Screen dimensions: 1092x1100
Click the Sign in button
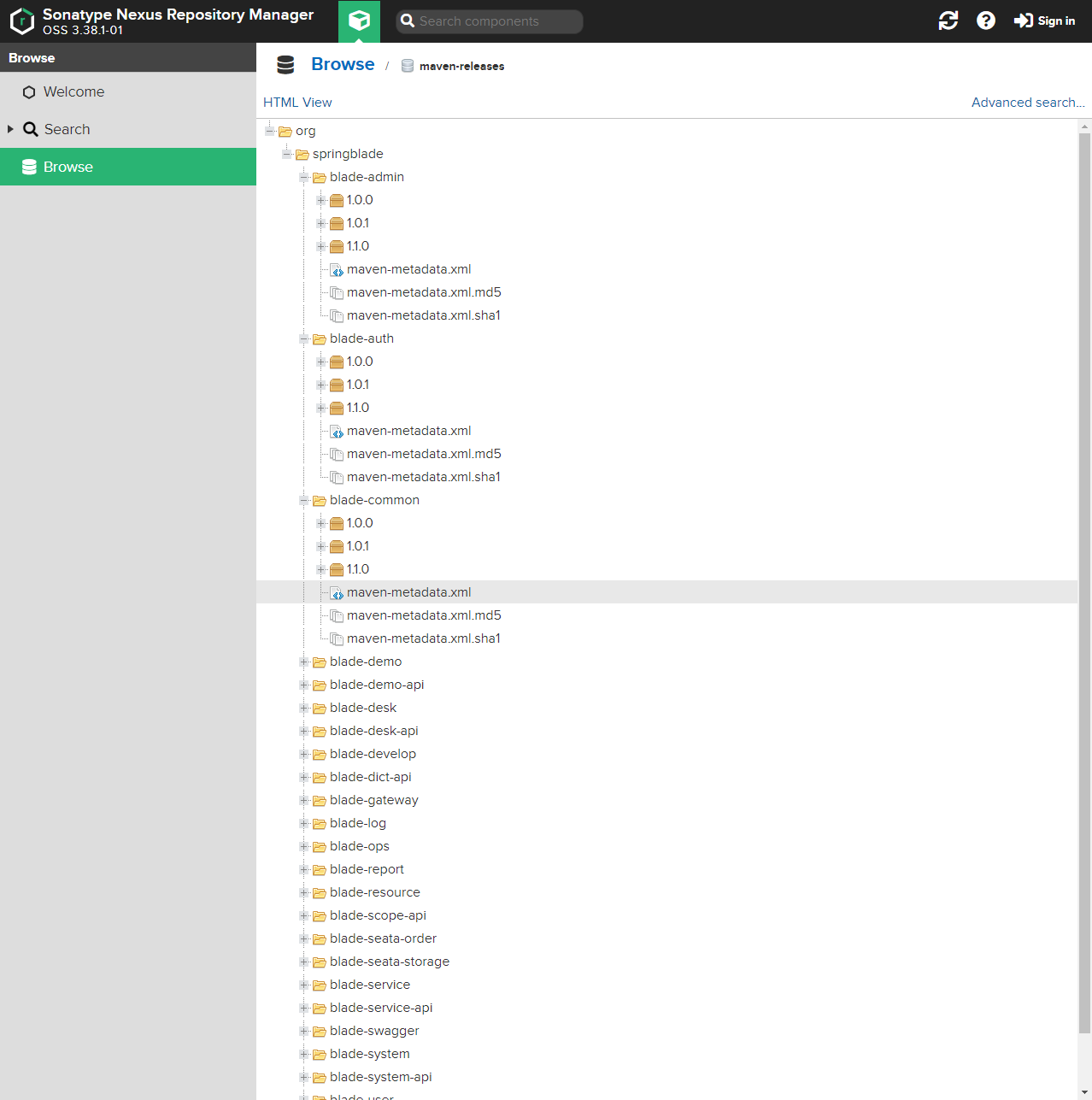pos(1044,21)
